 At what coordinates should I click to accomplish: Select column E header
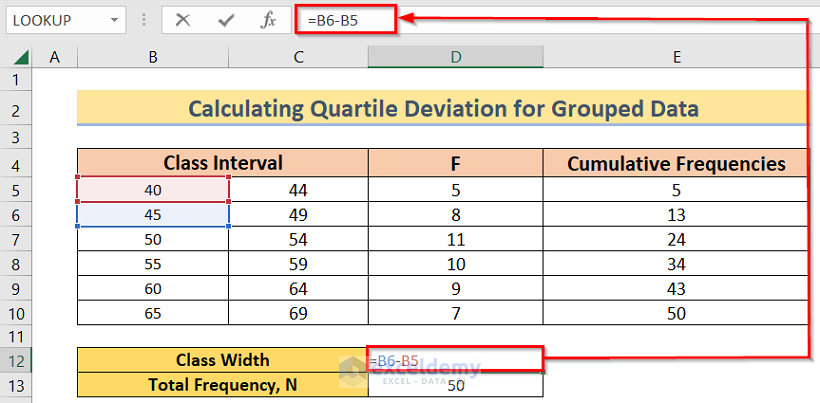point(676,58)
